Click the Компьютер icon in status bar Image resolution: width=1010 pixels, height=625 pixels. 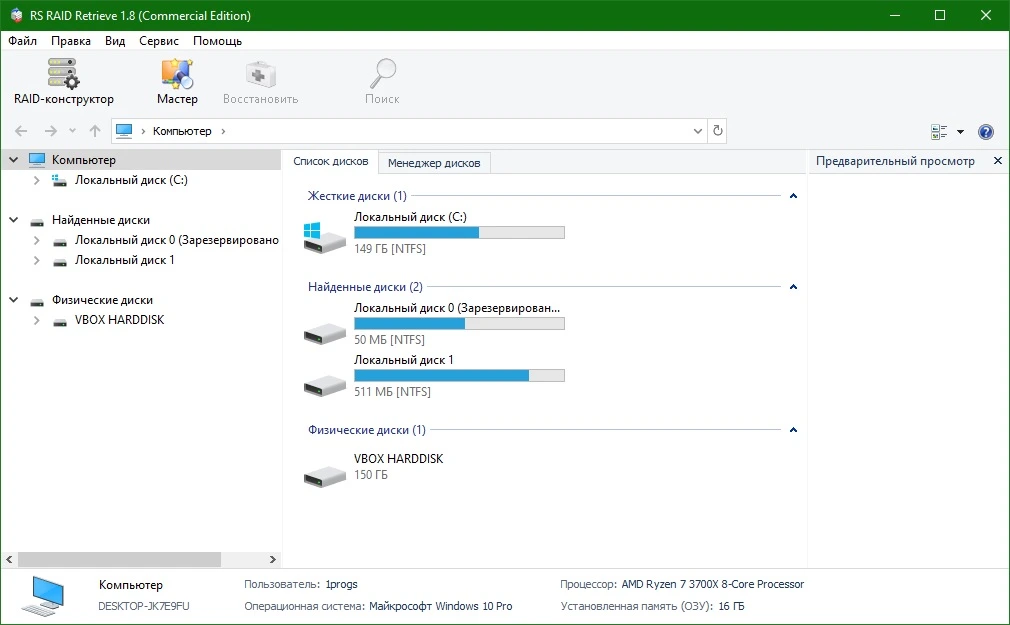coord(43,596)
